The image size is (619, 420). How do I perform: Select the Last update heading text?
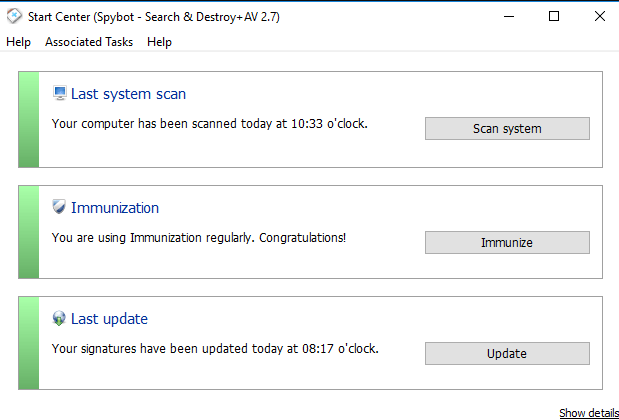tap(109, 319)
